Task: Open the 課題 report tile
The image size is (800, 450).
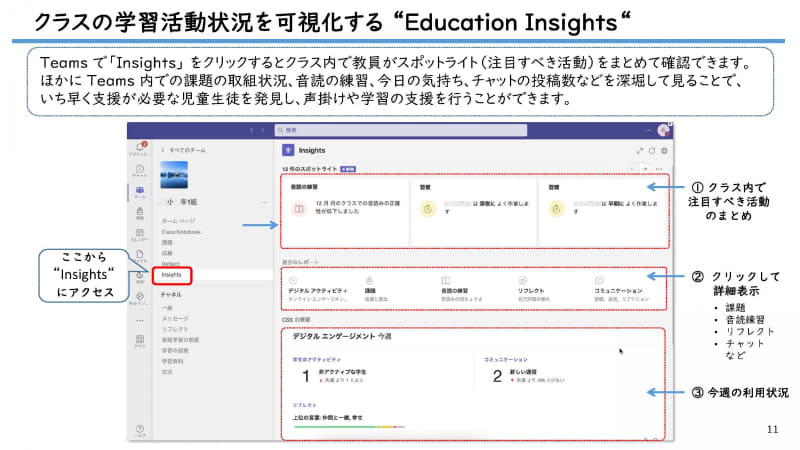Action: [x=376, y=289]
